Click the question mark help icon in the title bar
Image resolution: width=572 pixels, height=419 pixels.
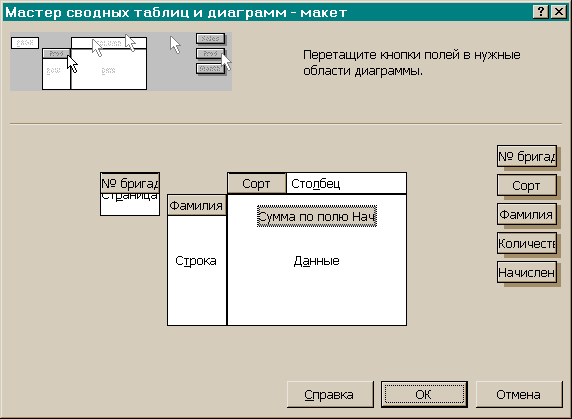541,12
